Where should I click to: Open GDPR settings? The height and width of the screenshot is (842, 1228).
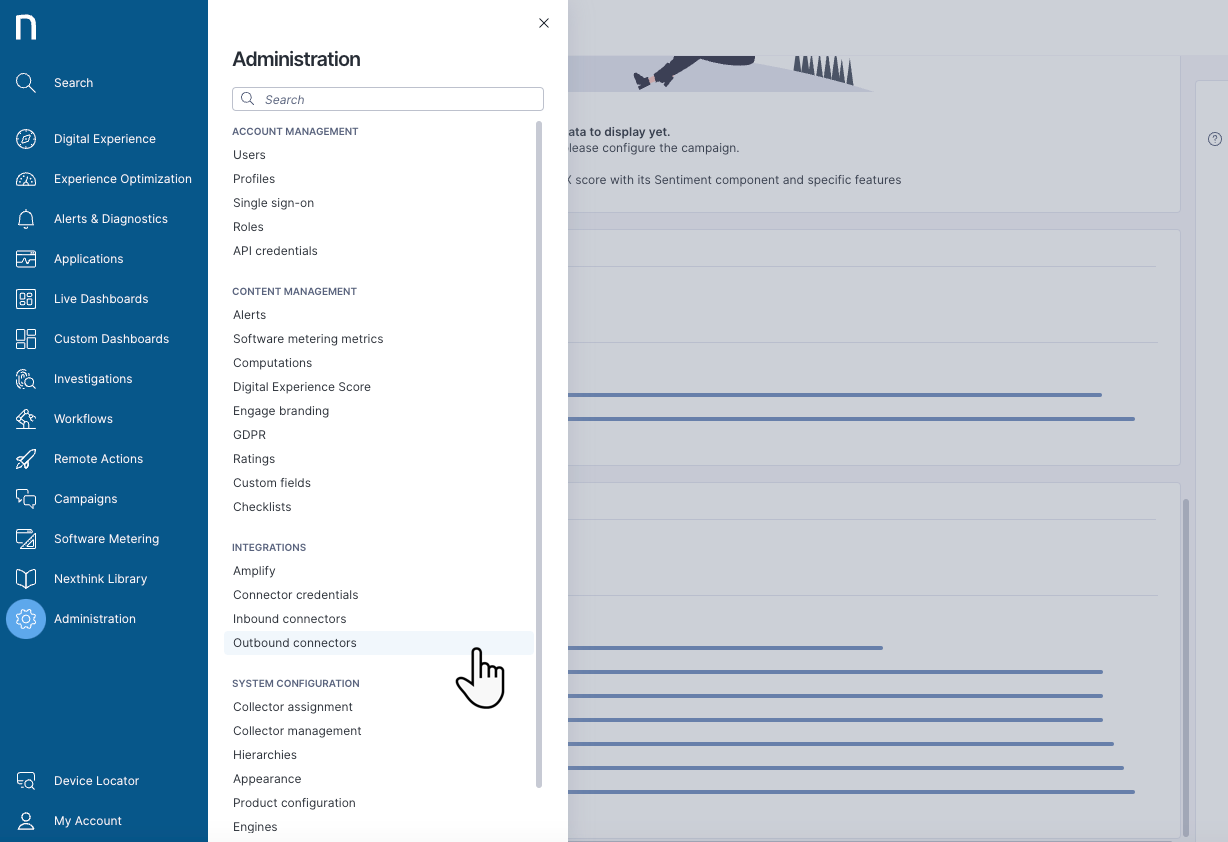(250, 435)
